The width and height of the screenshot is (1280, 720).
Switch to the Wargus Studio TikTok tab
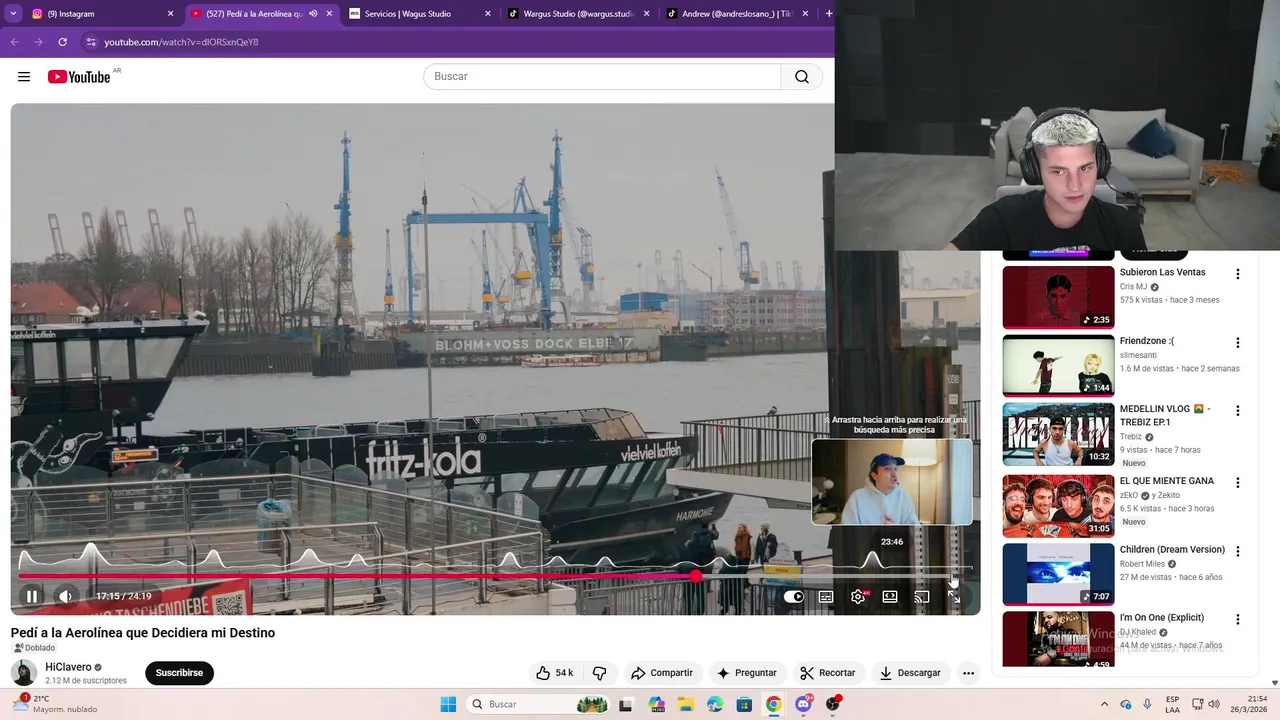click(578, 14)
